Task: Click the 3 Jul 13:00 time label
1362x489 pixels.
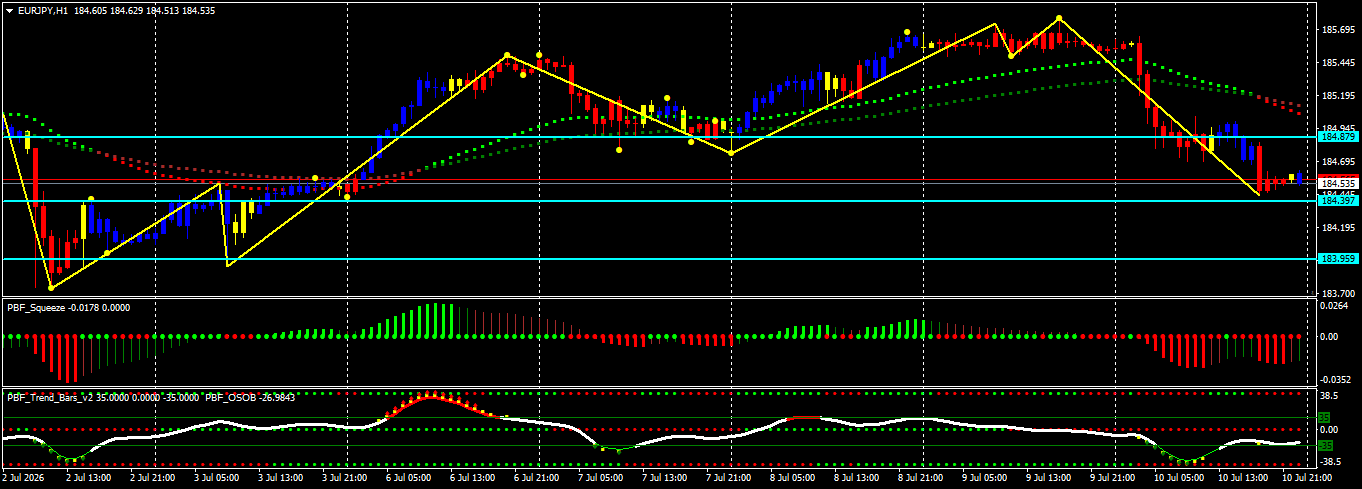Action: coord(282,479)
